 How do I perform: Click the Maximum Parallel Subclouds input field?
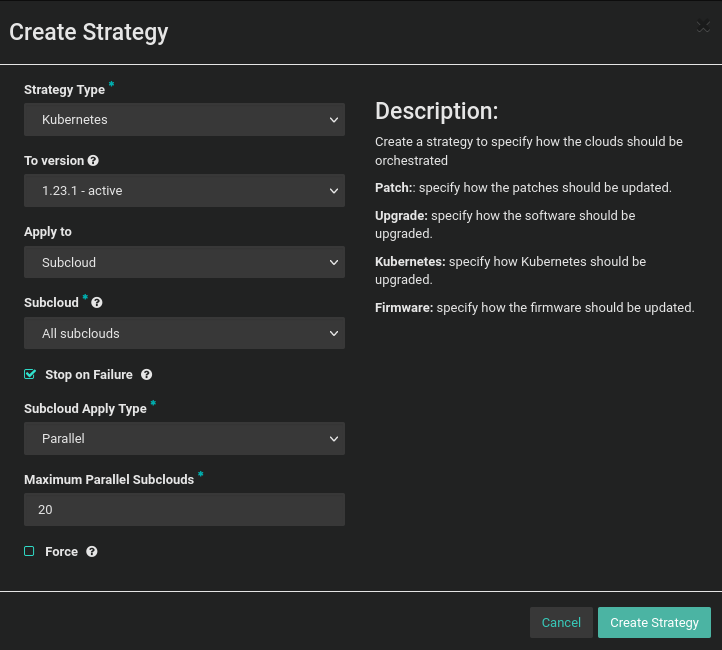coord(184,510)
